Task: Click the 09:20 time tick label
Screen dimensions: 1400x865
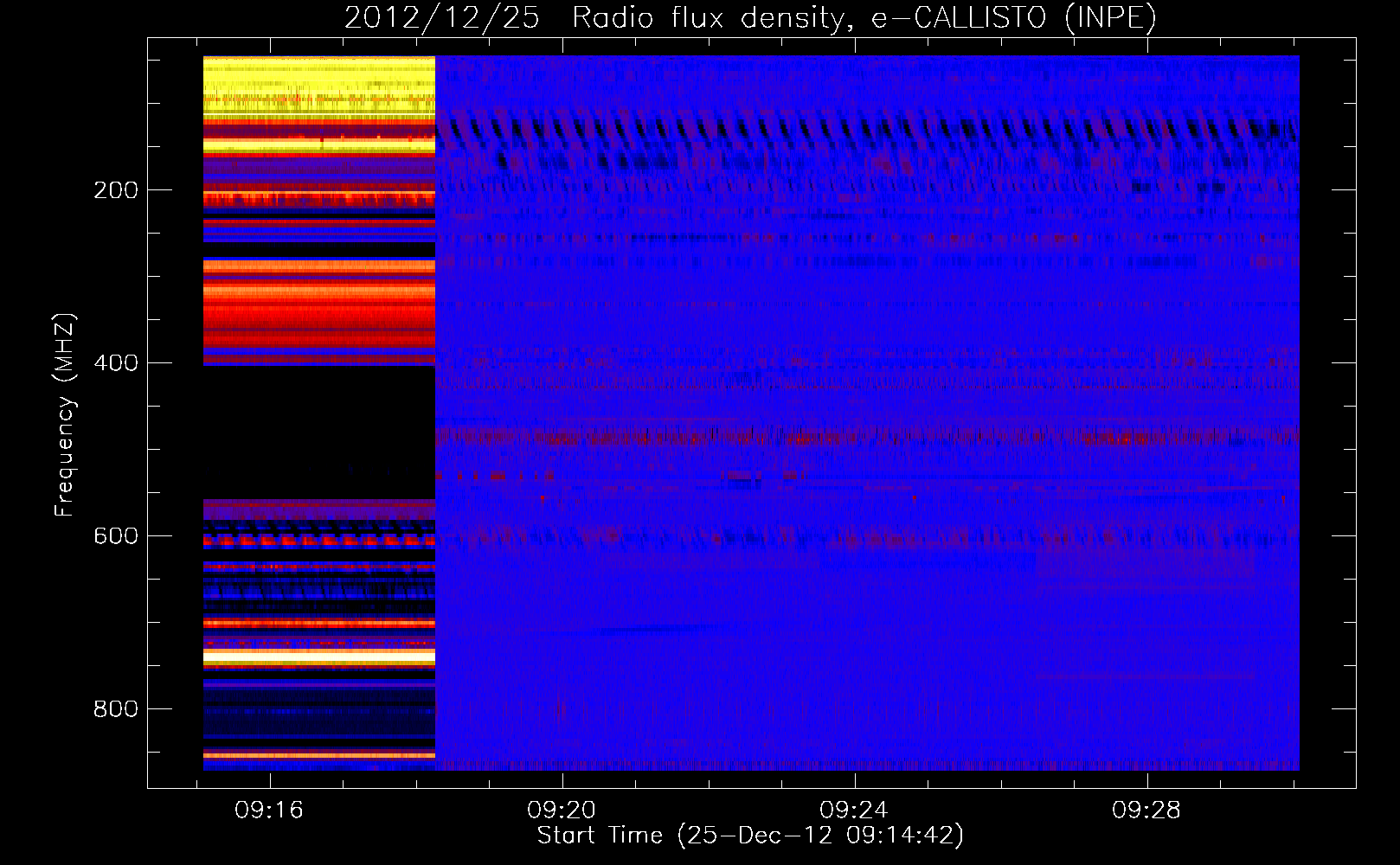Action: click(x=562, y=811)
